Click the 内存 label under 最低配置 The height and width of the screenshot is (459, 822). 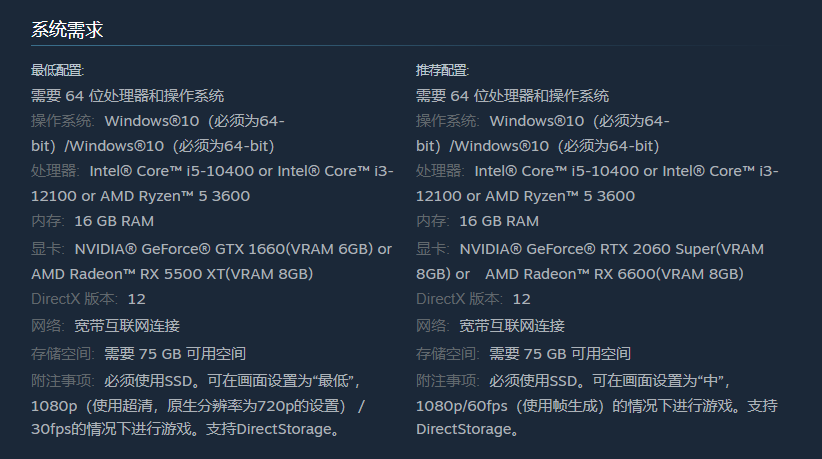click(x=47, y=221)
